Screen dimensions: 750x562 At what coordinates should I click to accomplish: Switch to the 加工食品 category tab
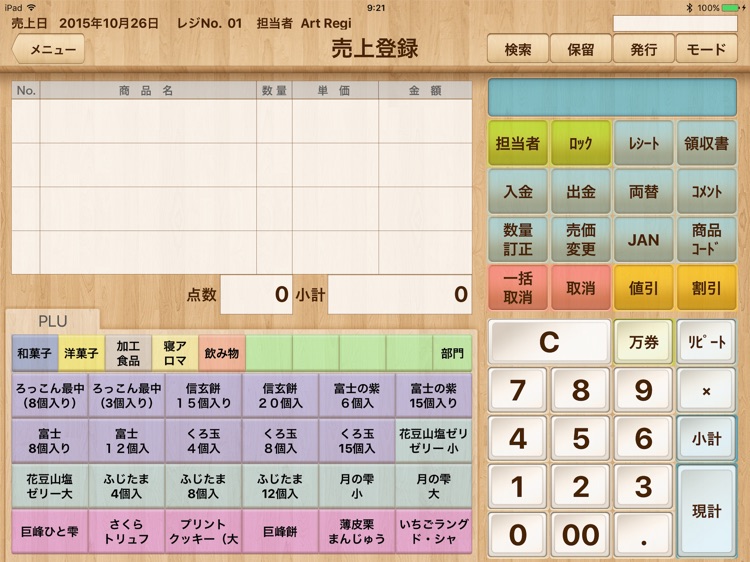[128, 353]
